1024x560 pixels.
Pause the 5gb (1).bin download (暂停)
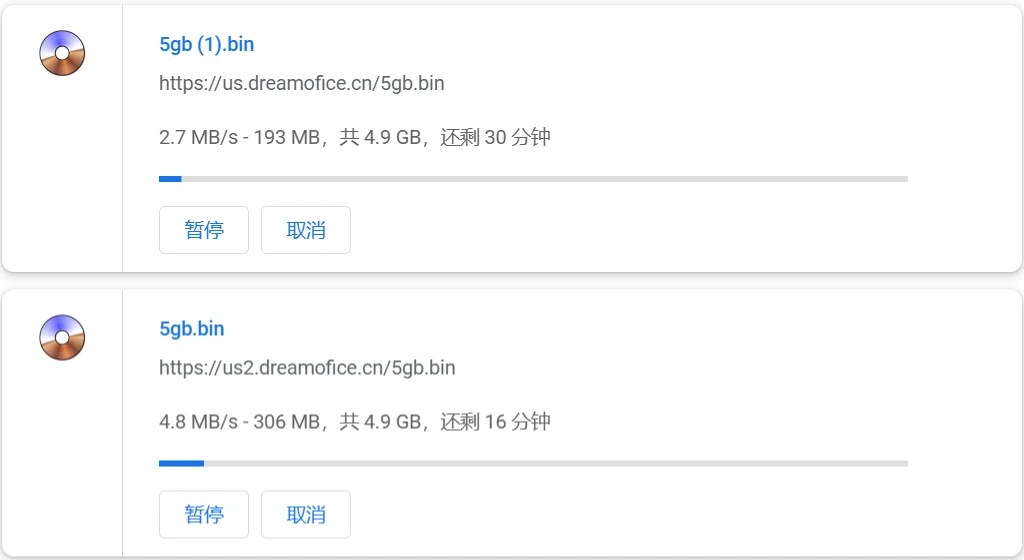tap(203, 230)
